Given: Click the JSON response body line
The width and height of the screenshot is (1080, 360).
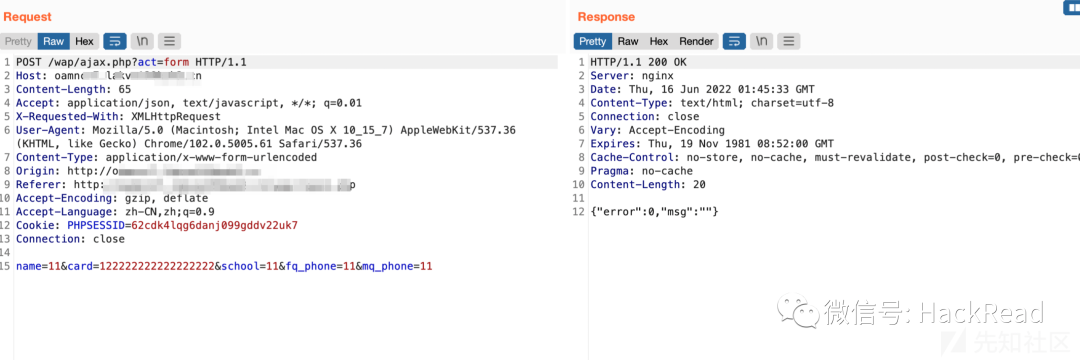Looking at the screenshot, I should coord(654,211).
